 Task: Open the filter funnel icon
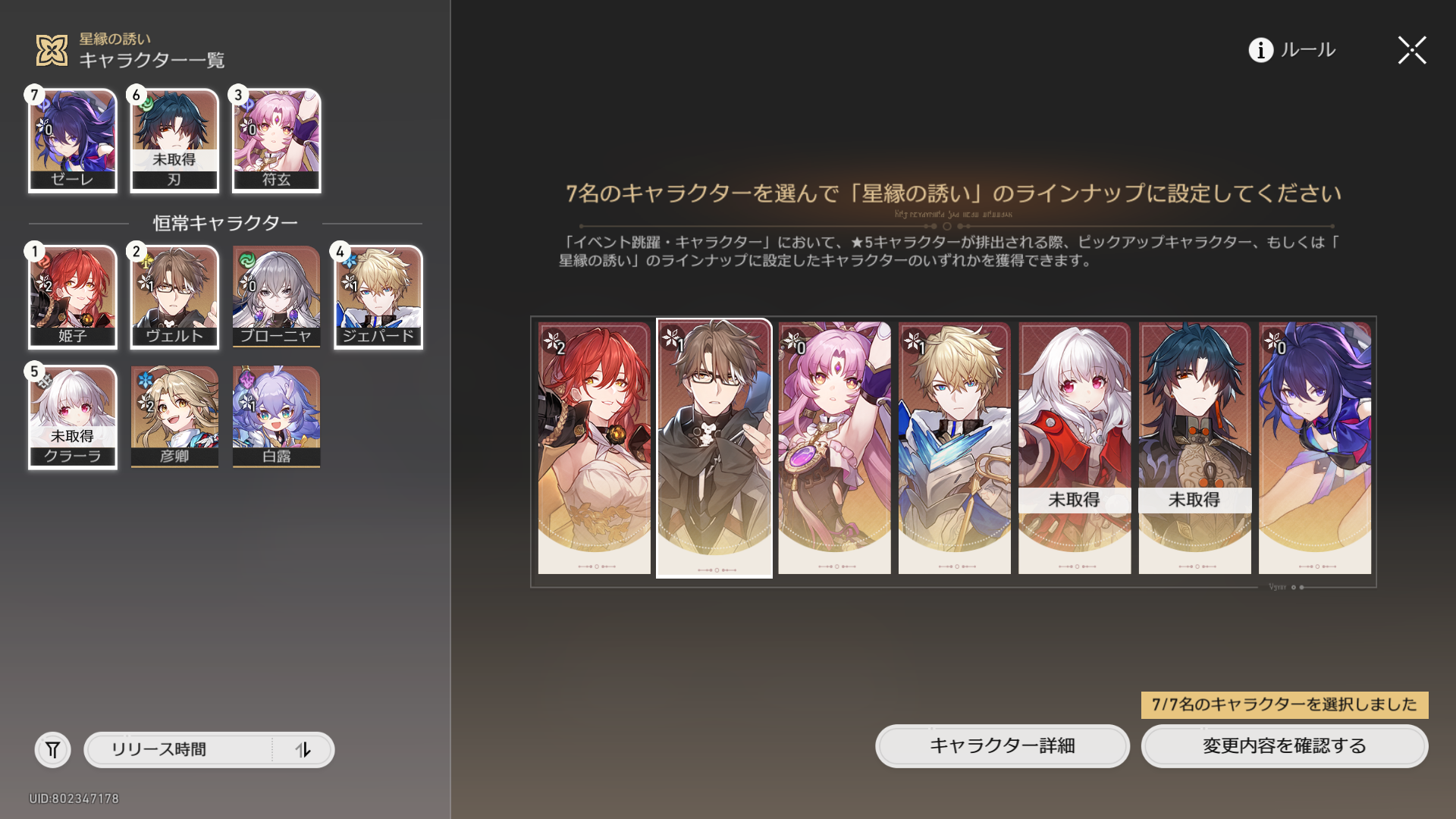pos(52,750)
